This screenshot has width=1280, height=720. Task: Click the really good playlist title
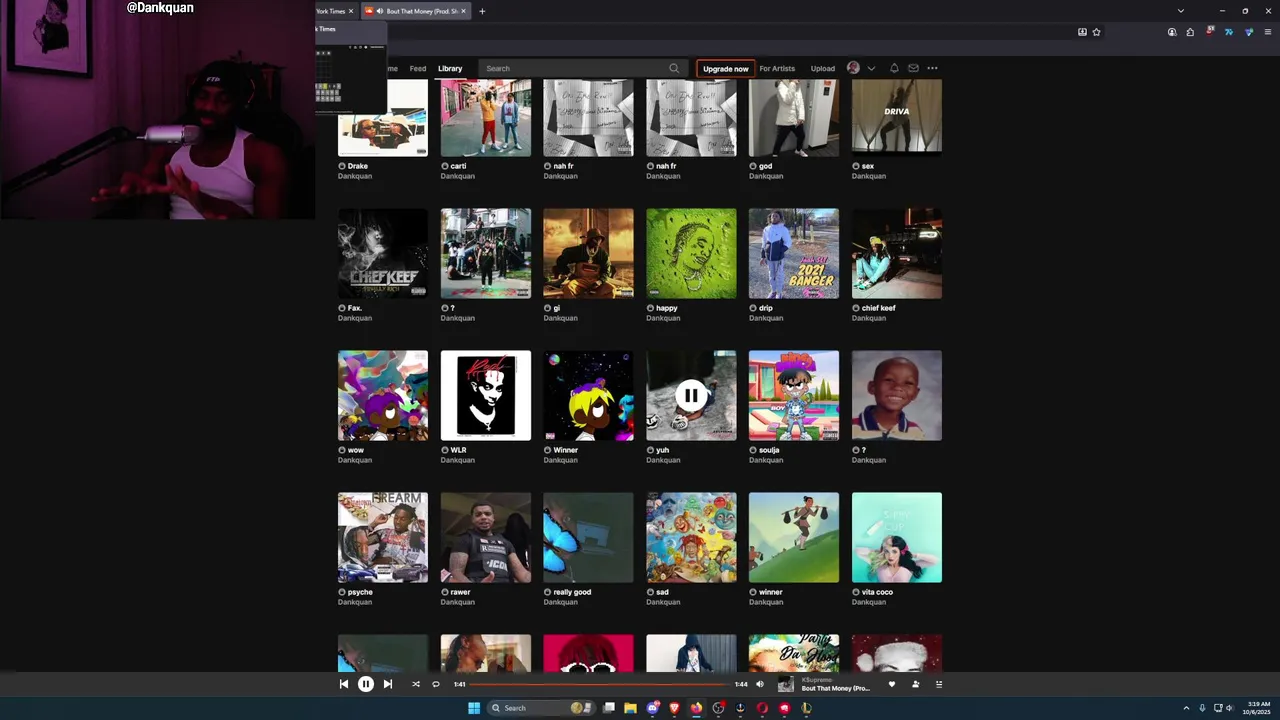tap(572, 592)
